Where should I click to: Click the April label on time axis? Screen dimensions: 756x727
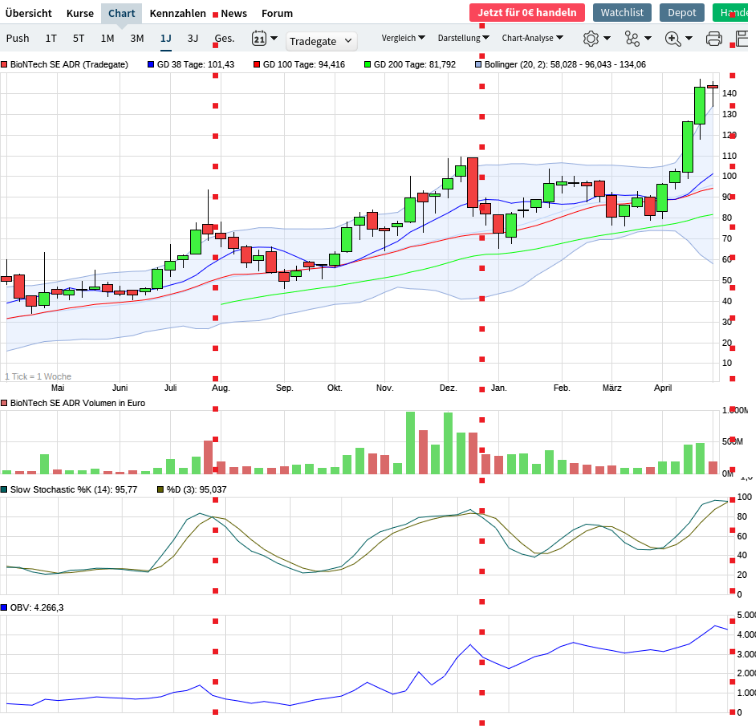pyautogui.click(x=663, y=388)
